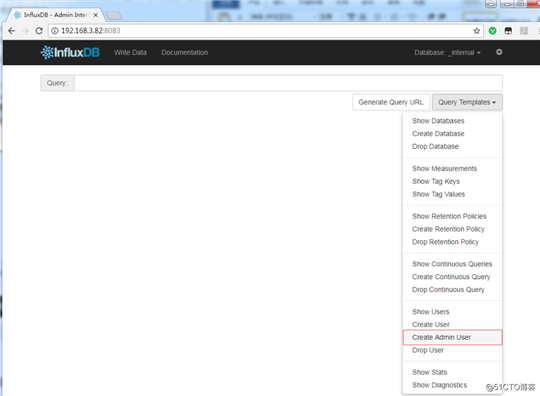Pick Drop Retention Policy entry
The height and width of the screenshot is (396, 540).
point(445,242)
